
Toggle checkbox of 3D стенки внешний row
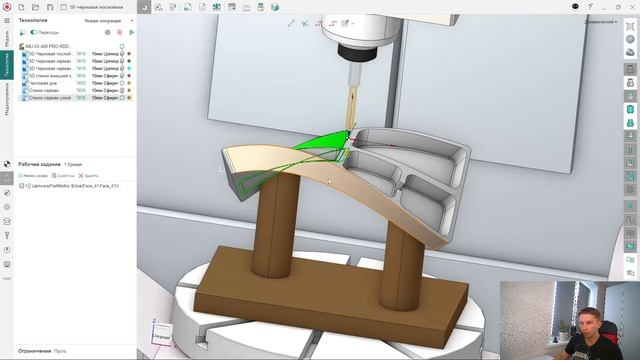click(122, 76)
